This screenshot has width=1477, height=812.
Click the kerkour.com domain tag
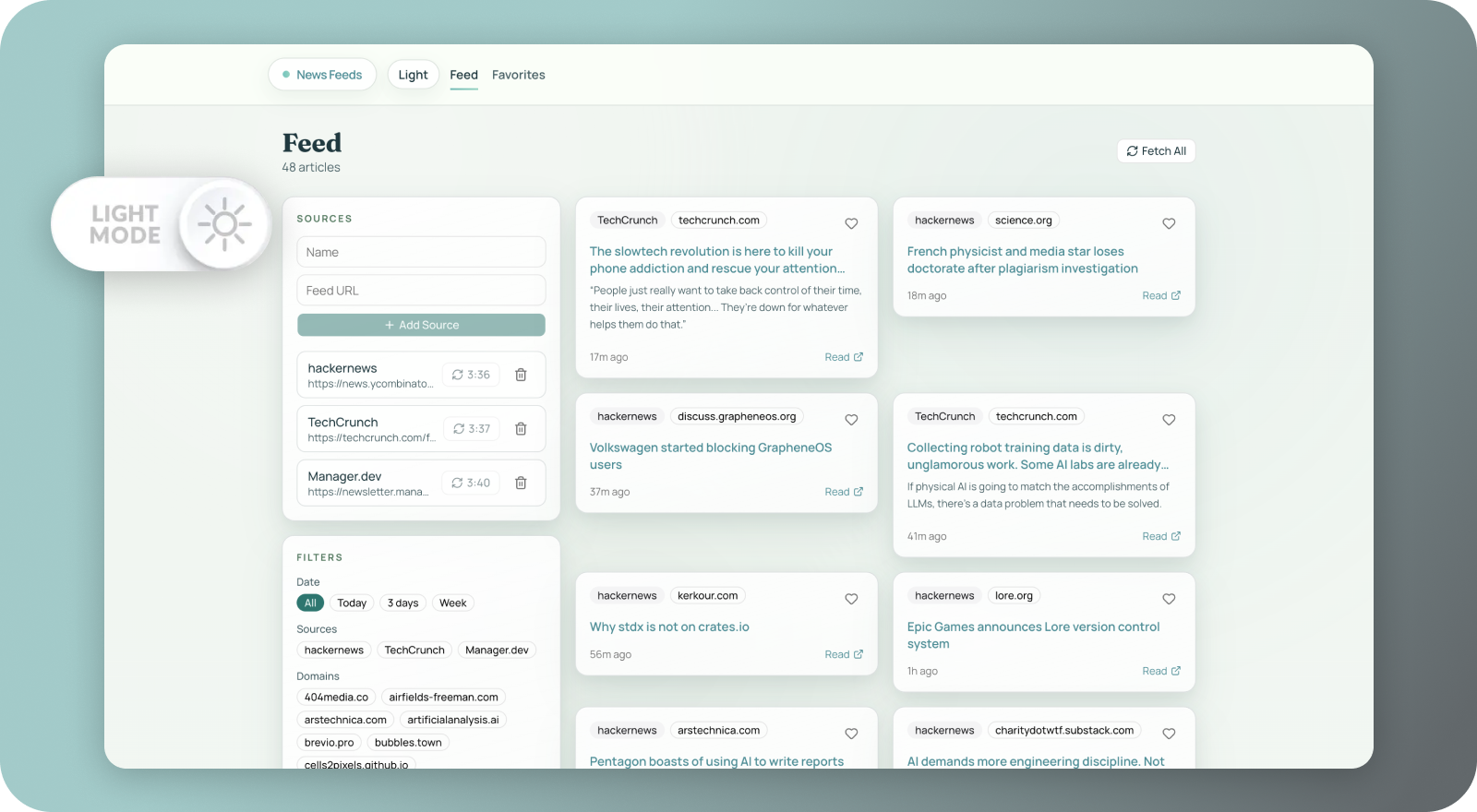(707, 596)
